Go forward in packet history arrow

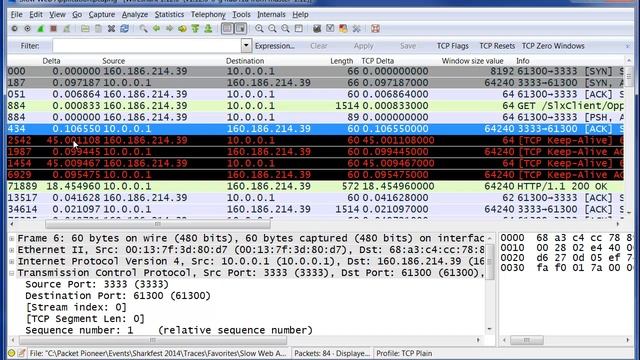(169, 29)
